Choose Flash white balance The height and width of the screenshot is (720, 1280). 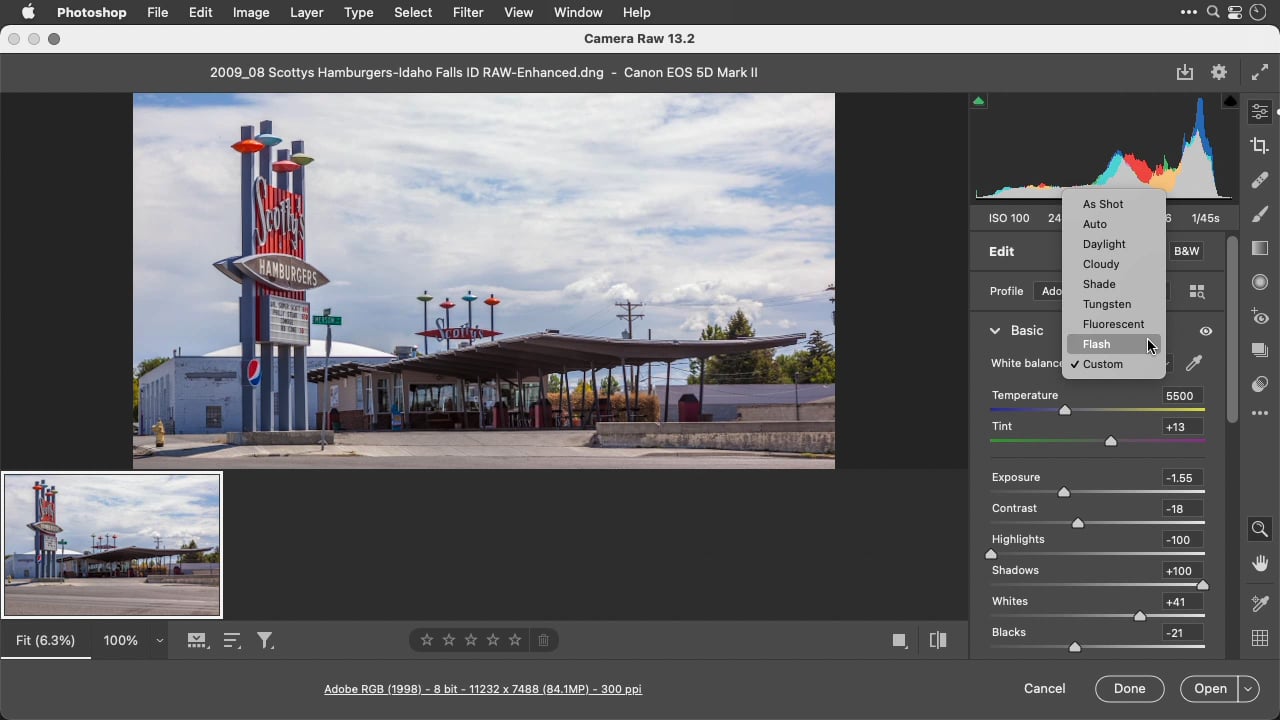(1113, 344)
